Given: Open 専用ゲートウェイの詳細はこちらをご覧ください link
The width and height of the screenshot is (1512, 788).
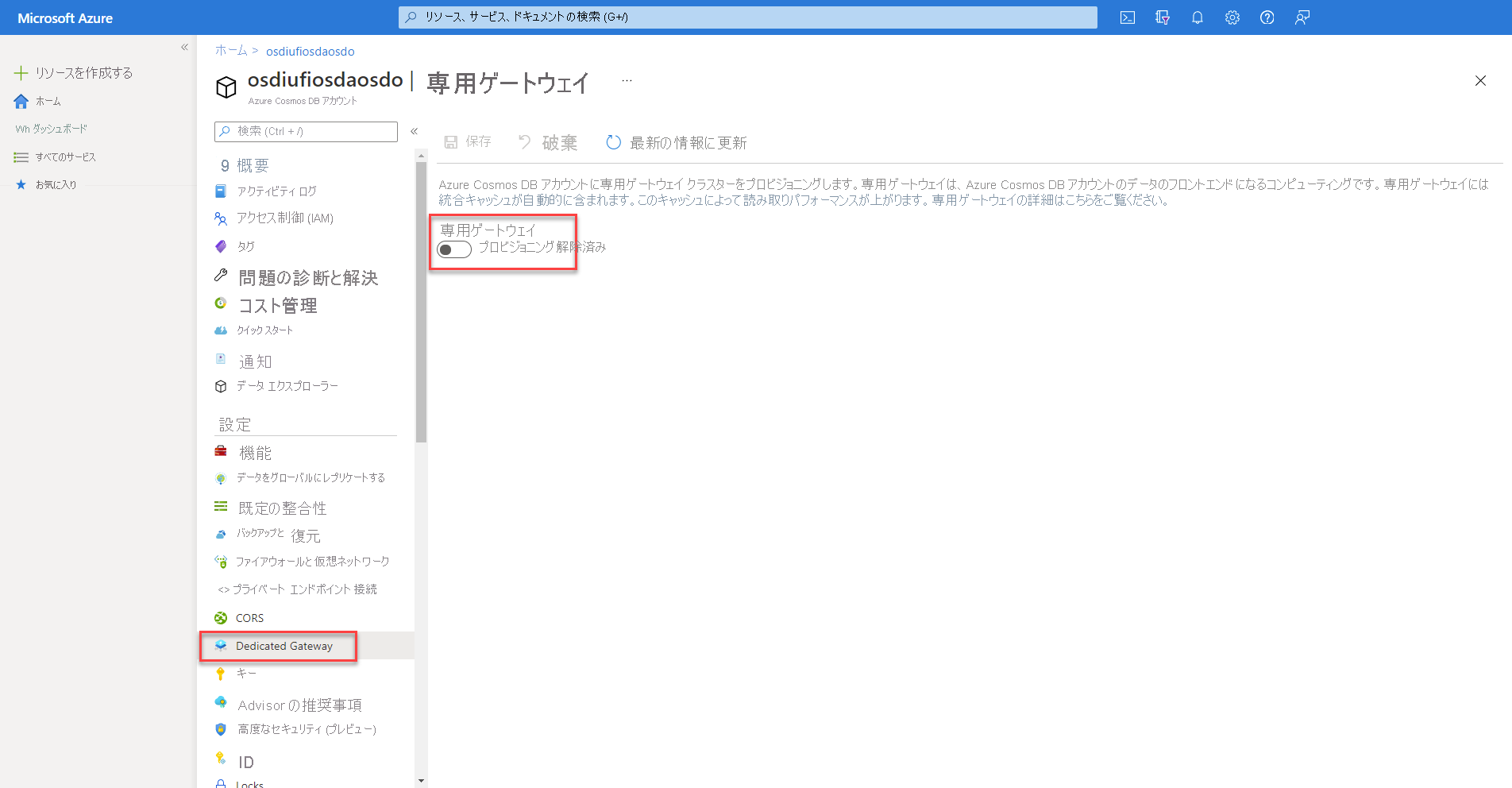Looking at the screenshot, I should point(1050,200).
